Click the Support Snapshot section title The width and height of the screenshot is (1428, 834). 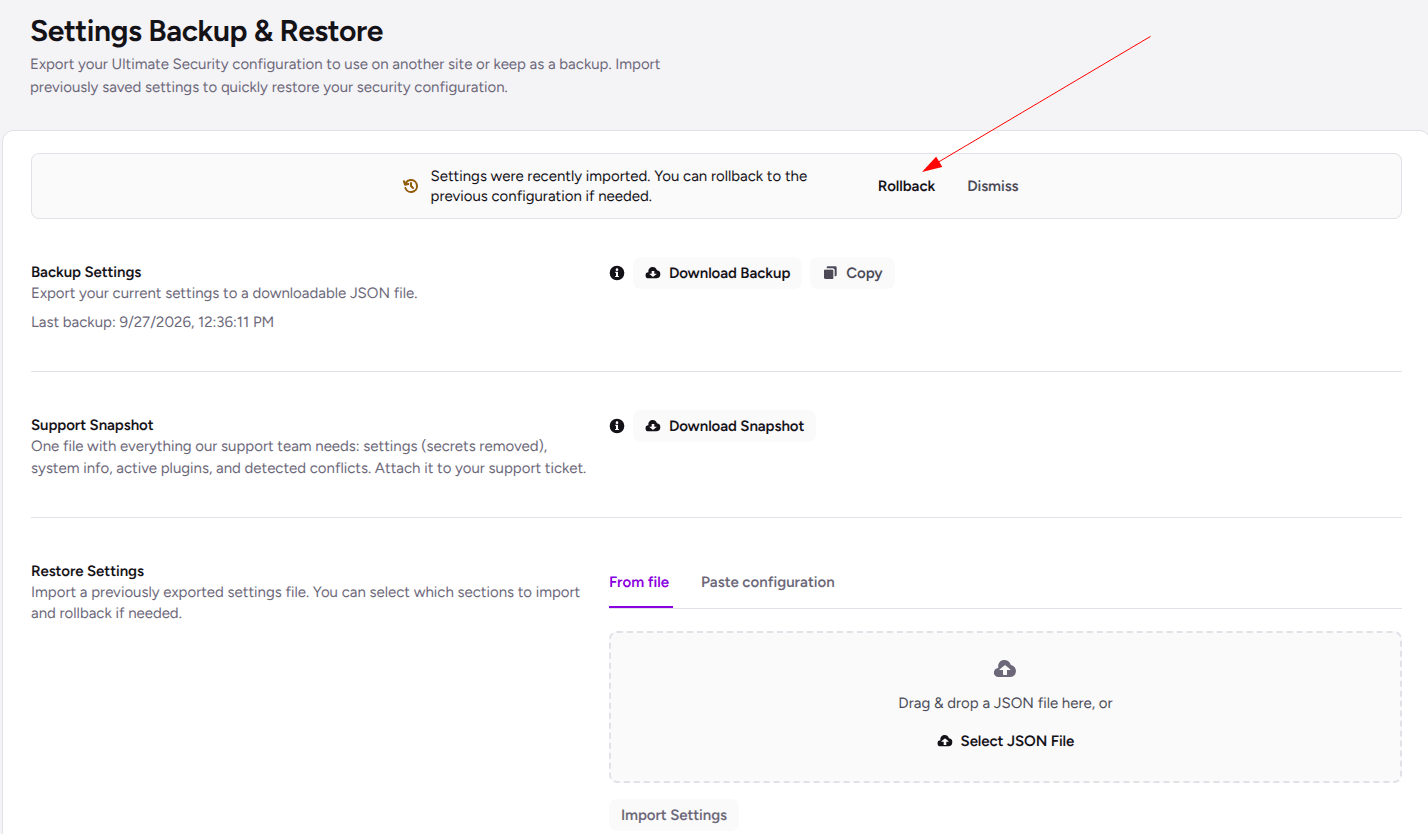[92, 425]
